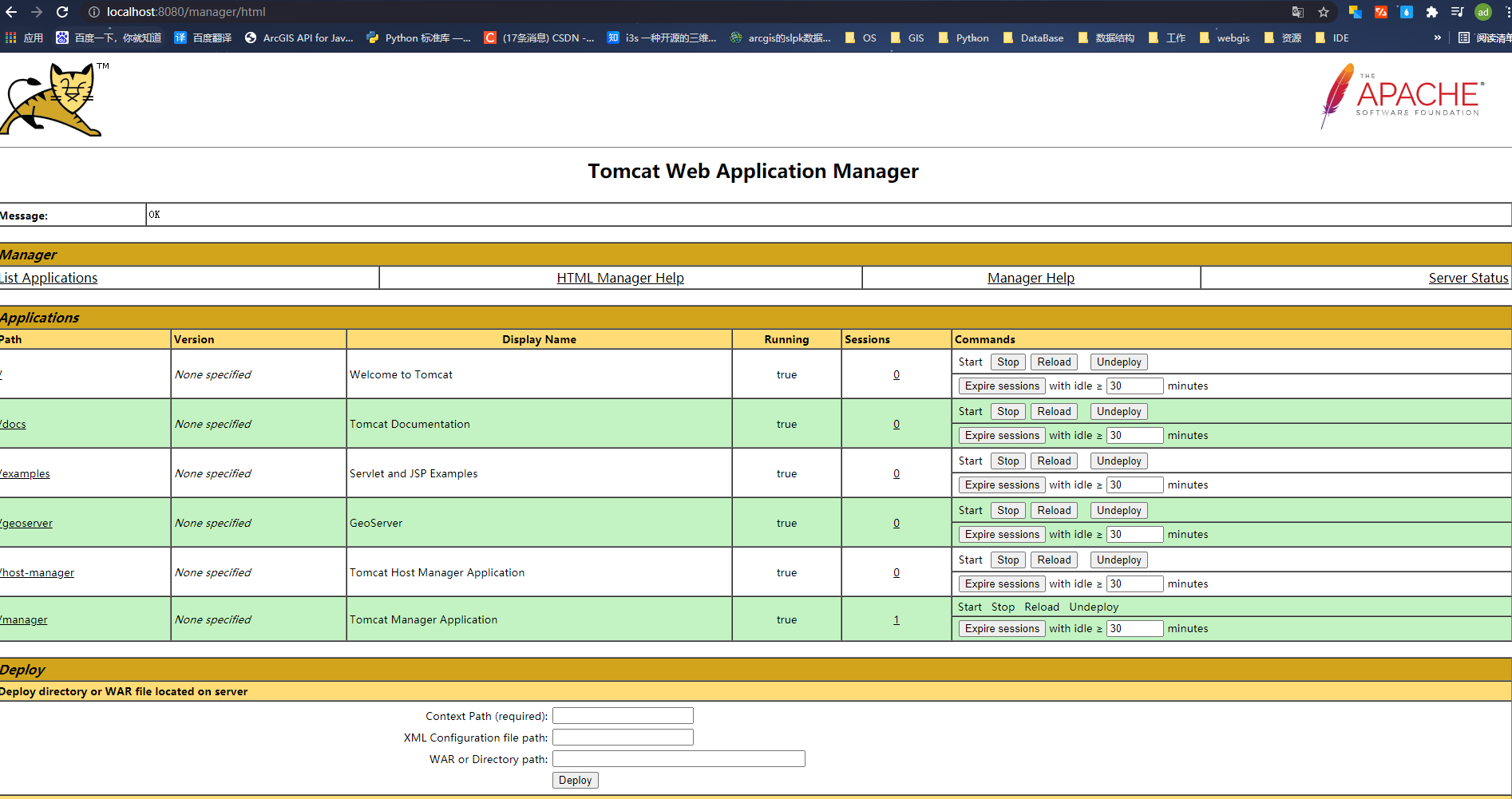Open the IDE bookmarks folder
This screenshot has height=799, width=1512.
(1332, 38)
